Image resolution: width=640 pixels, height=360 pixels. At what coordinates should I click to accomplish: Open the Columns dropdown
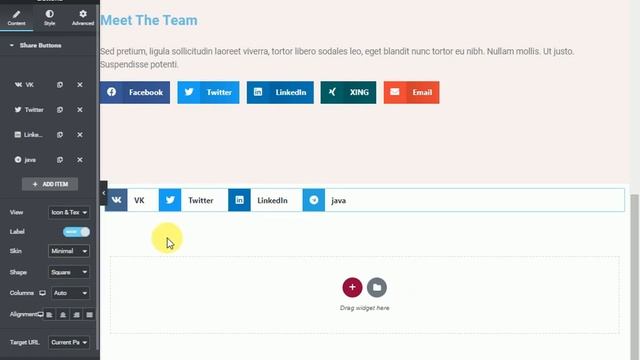[70, 293]
